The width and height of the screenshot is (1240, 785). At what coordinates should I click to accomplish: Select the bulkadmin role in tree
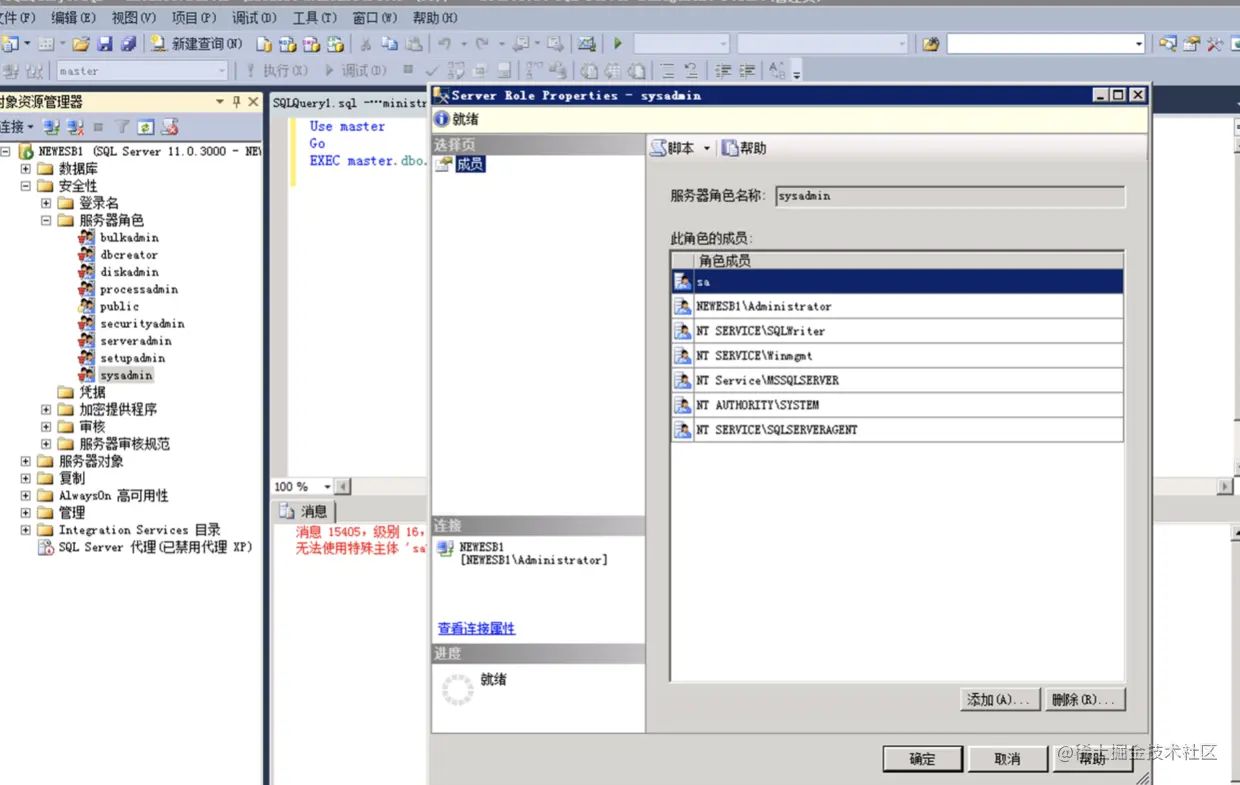(129, 238)
